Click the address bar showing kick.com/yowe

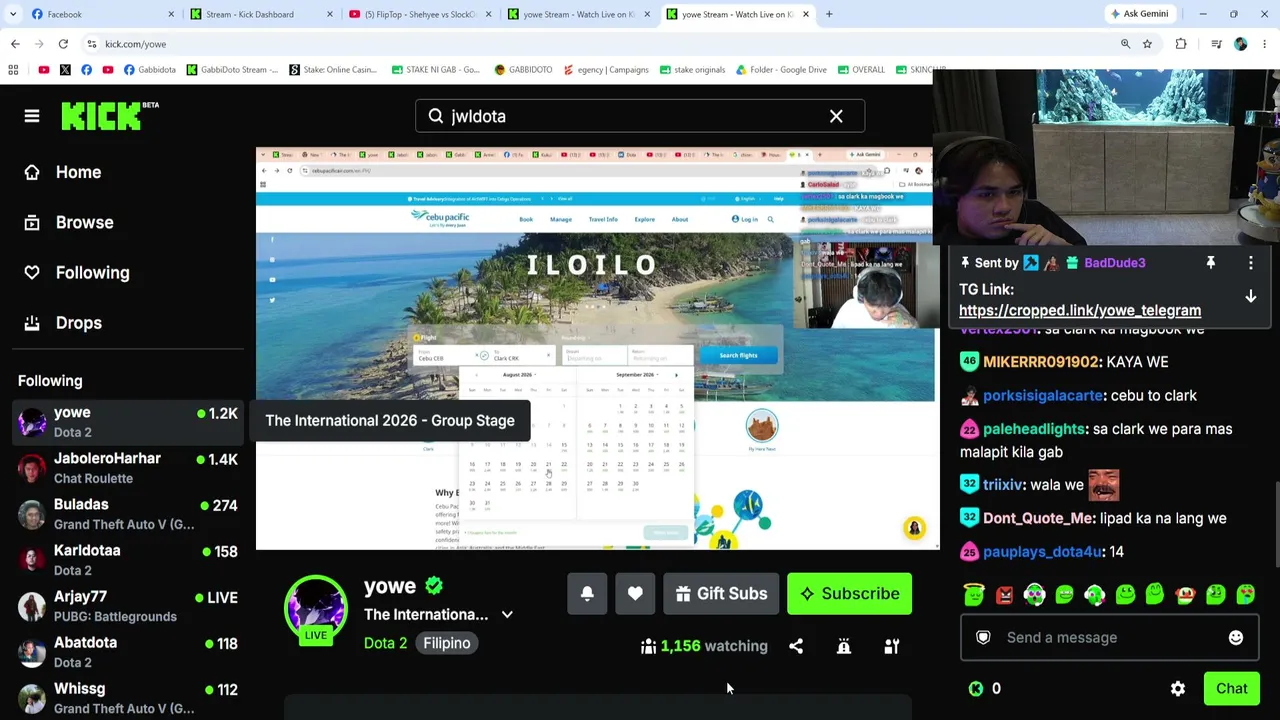click(x=600, y=44)
